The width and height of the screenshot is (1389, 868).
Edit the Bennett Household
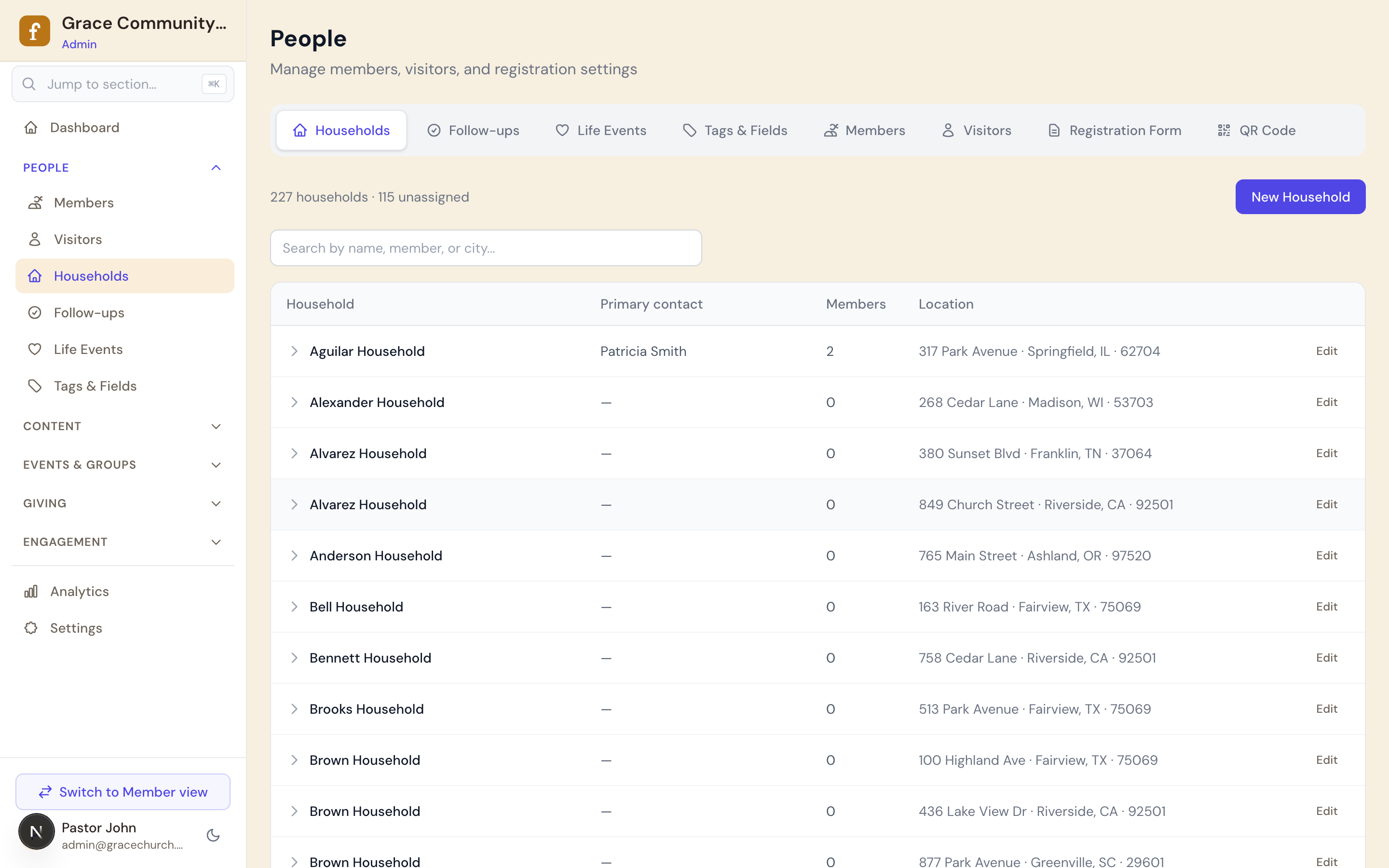pyautogui.click(x=1326, y=658)
